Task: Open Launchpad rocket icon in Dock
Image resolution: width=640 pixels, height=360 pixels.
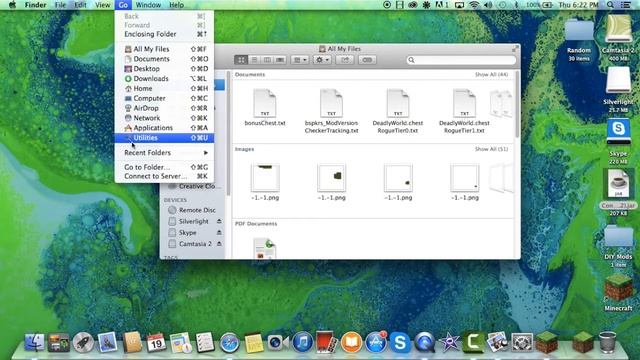Action: 83,342
